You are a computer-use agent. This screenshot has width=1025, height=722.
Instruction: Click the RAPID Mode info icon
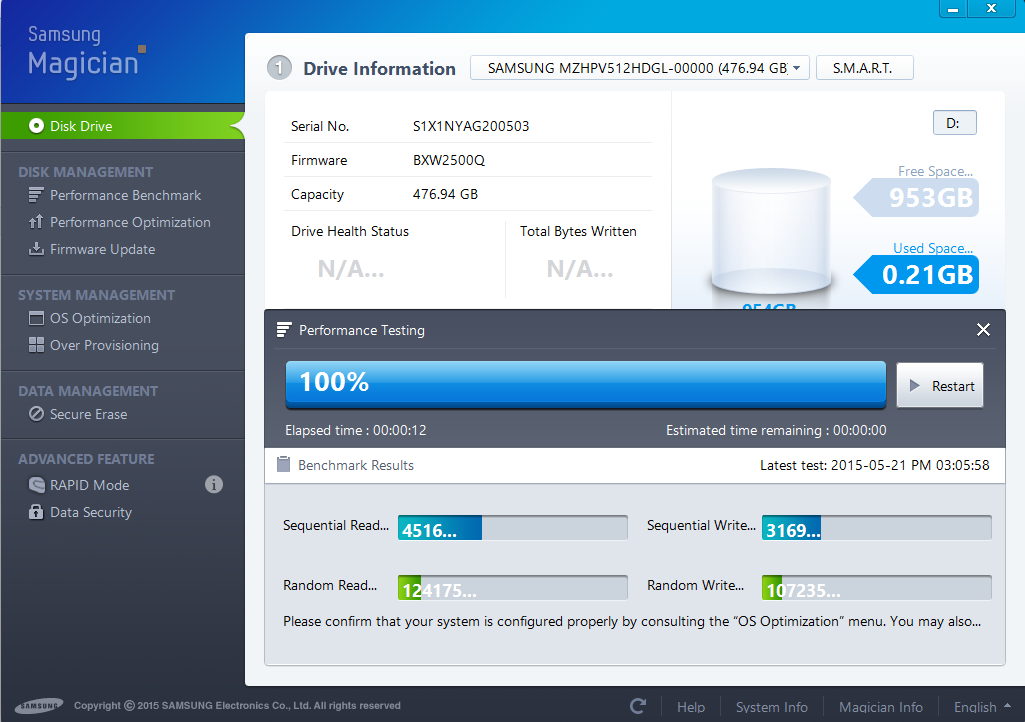pos(213,485)
